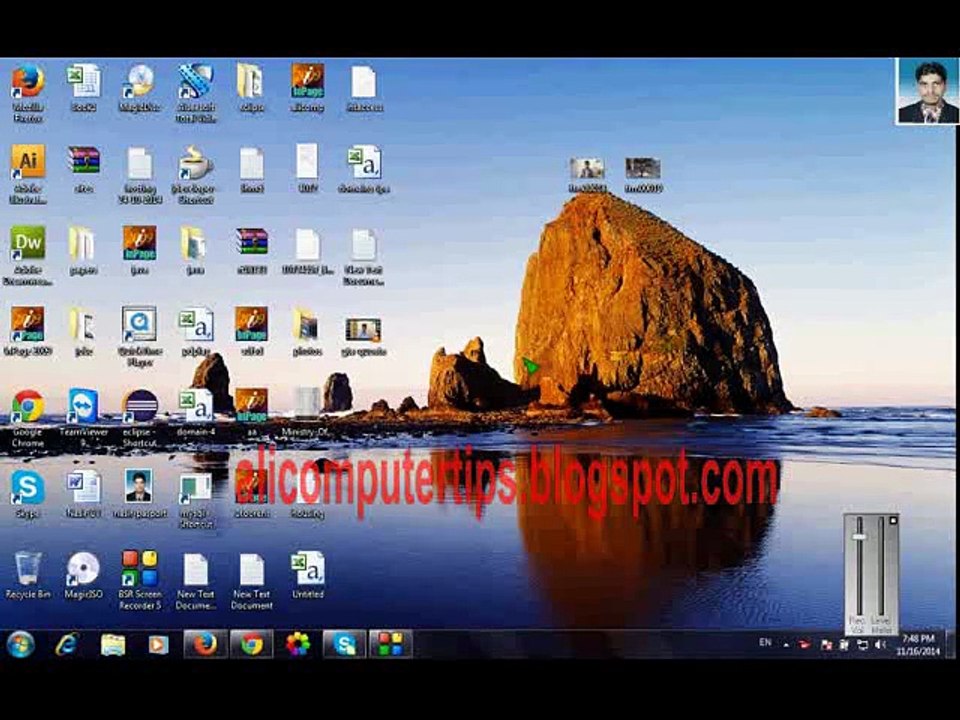The image size is (960, 720).
Task: Click the EN language indicator
Action: [x=765, y=642]
